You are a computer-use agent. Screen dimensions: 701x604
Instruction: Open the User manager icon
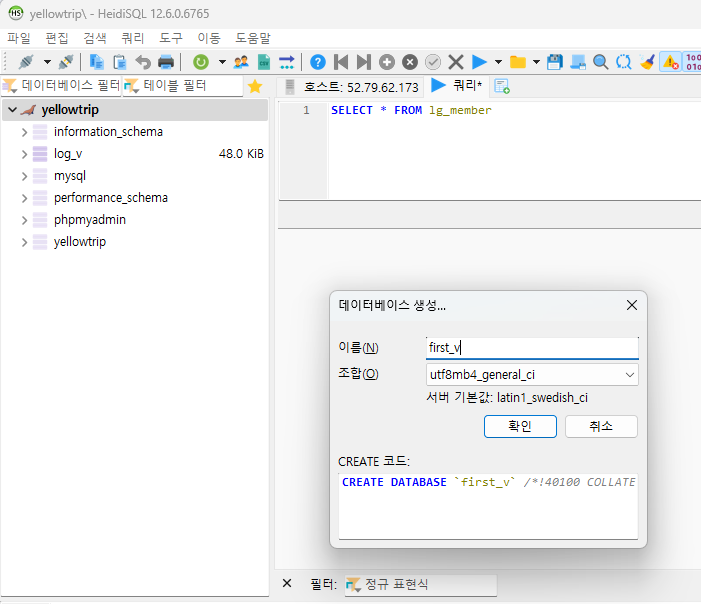click(x=241, y=62)
